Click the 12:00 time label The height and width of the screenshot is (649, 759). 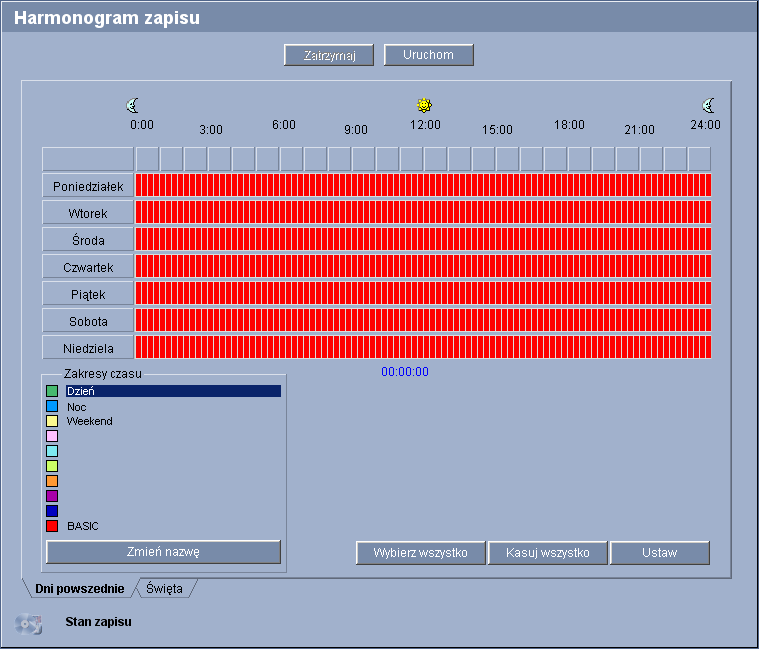point(425,125)
